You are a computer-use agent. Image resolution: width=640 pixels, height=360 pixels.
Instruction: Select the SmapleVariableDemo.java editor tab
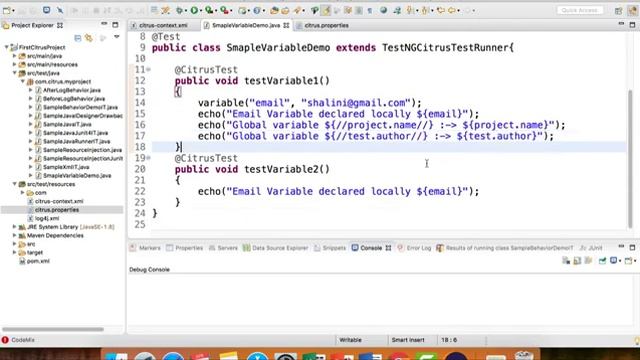click(246, 25)
